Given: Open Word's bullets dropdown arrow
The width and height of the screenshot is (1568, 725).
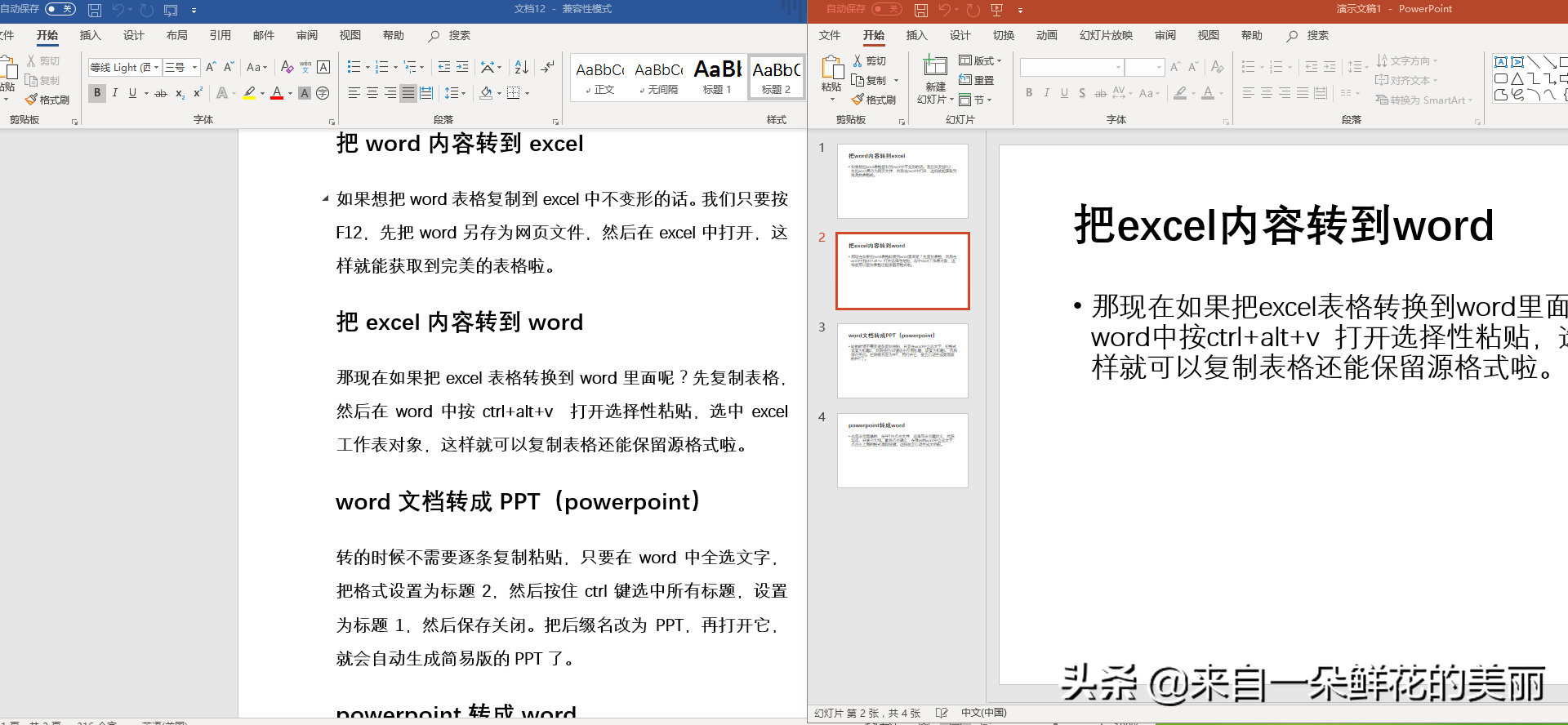Looking at the screenshot, I should coord(367,67).
